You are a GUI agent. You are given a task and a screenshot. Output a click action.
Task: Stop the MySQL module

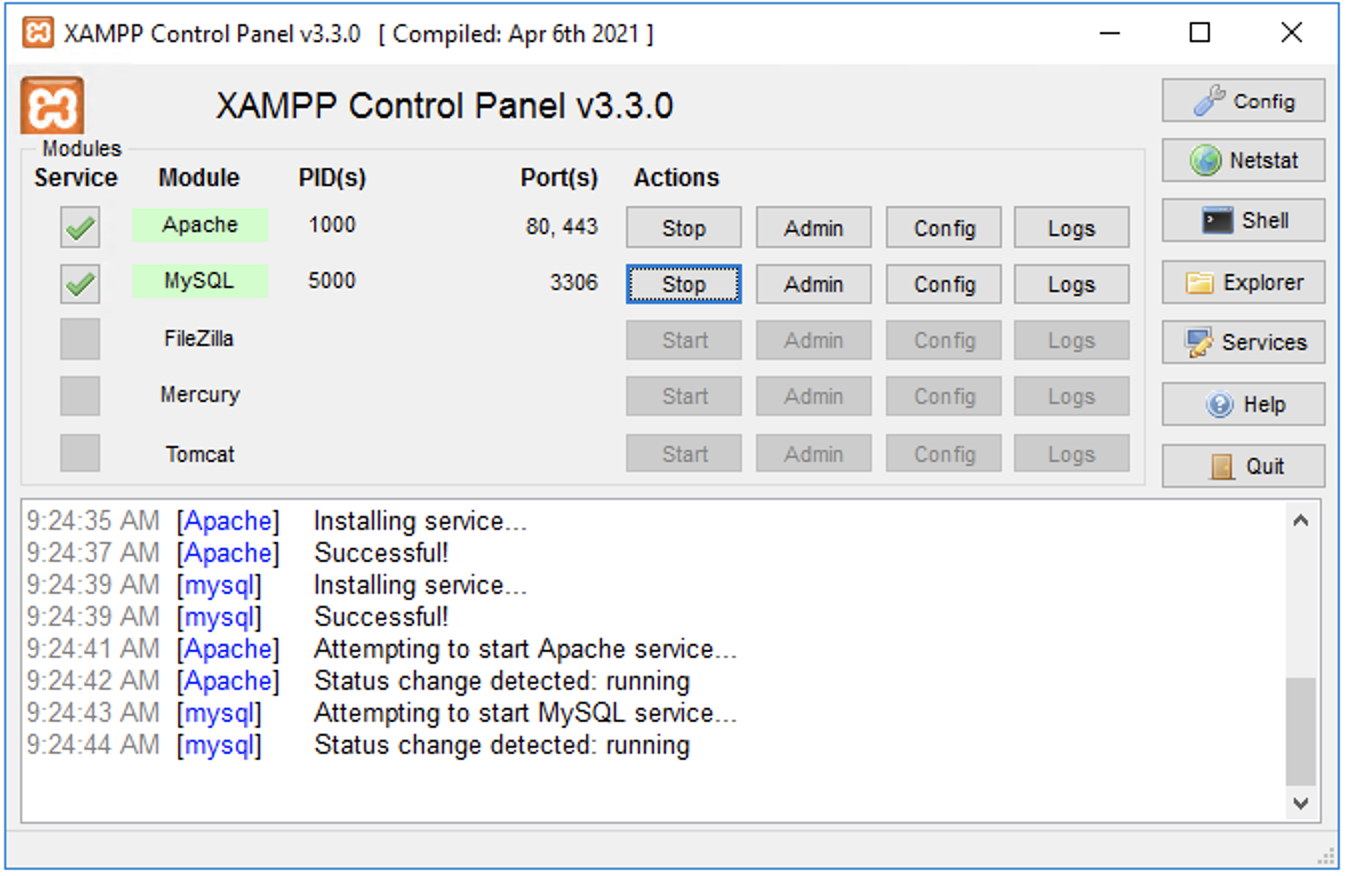coord(684,284)
